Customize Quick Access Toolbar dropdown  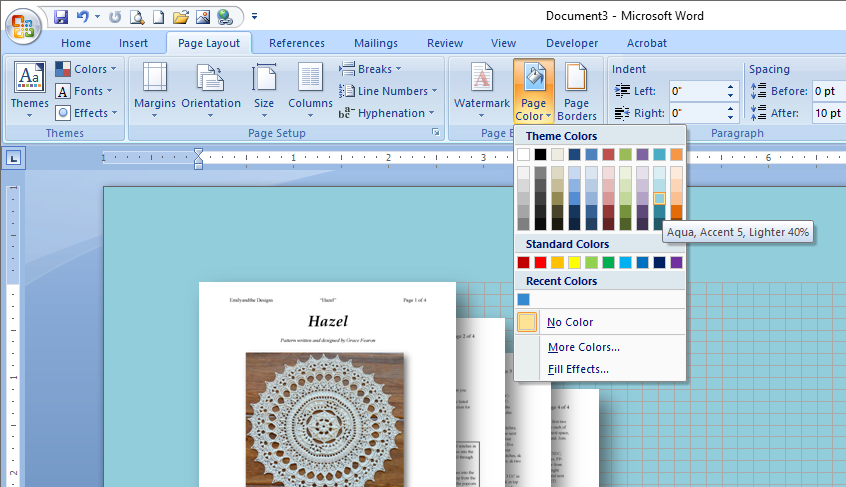click(254, 17)
